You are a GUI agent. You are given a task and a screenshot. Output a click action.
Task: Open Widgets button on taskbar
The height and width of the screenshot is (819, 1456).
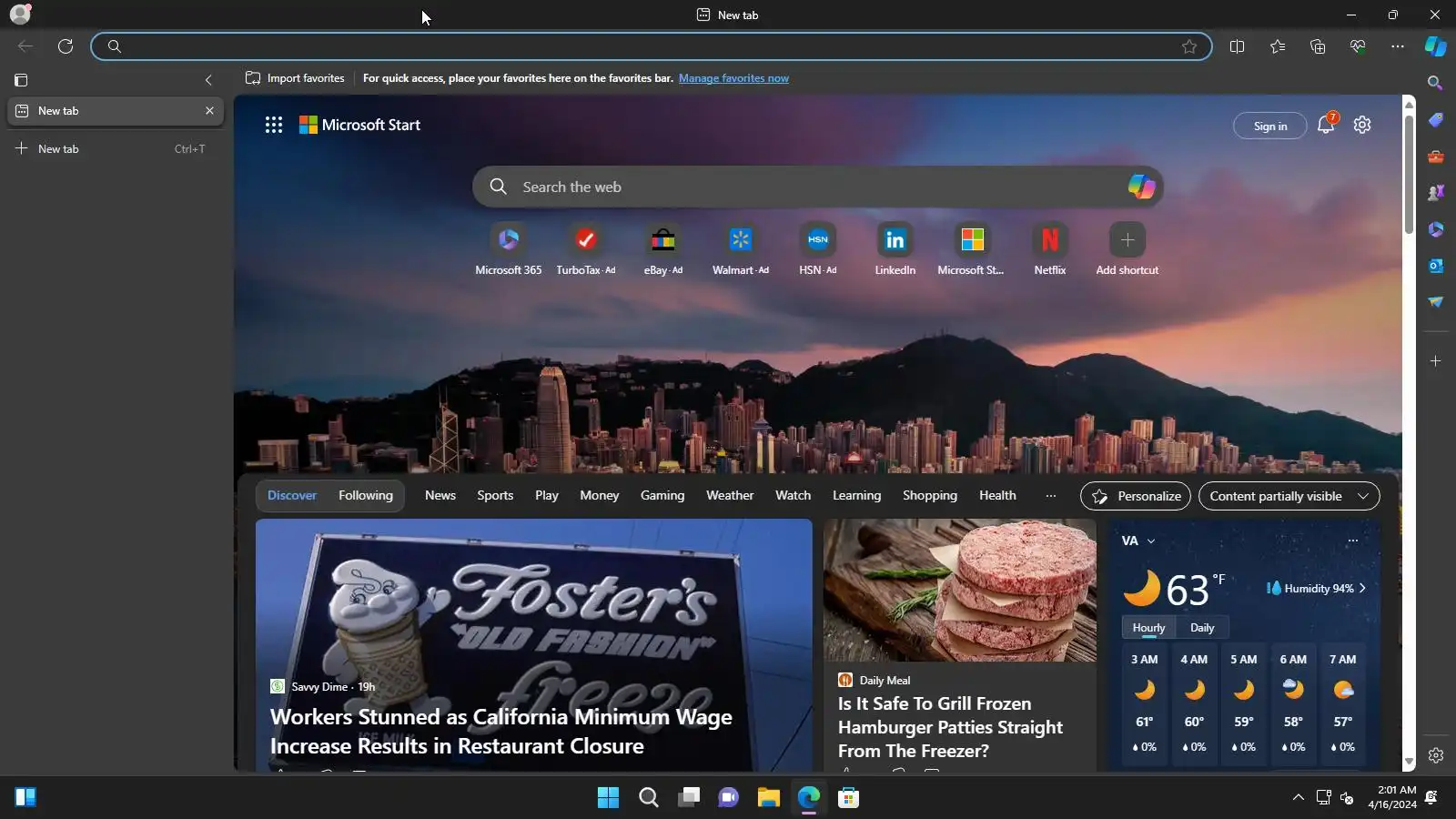pyautogui.click(x=25, y=798)
